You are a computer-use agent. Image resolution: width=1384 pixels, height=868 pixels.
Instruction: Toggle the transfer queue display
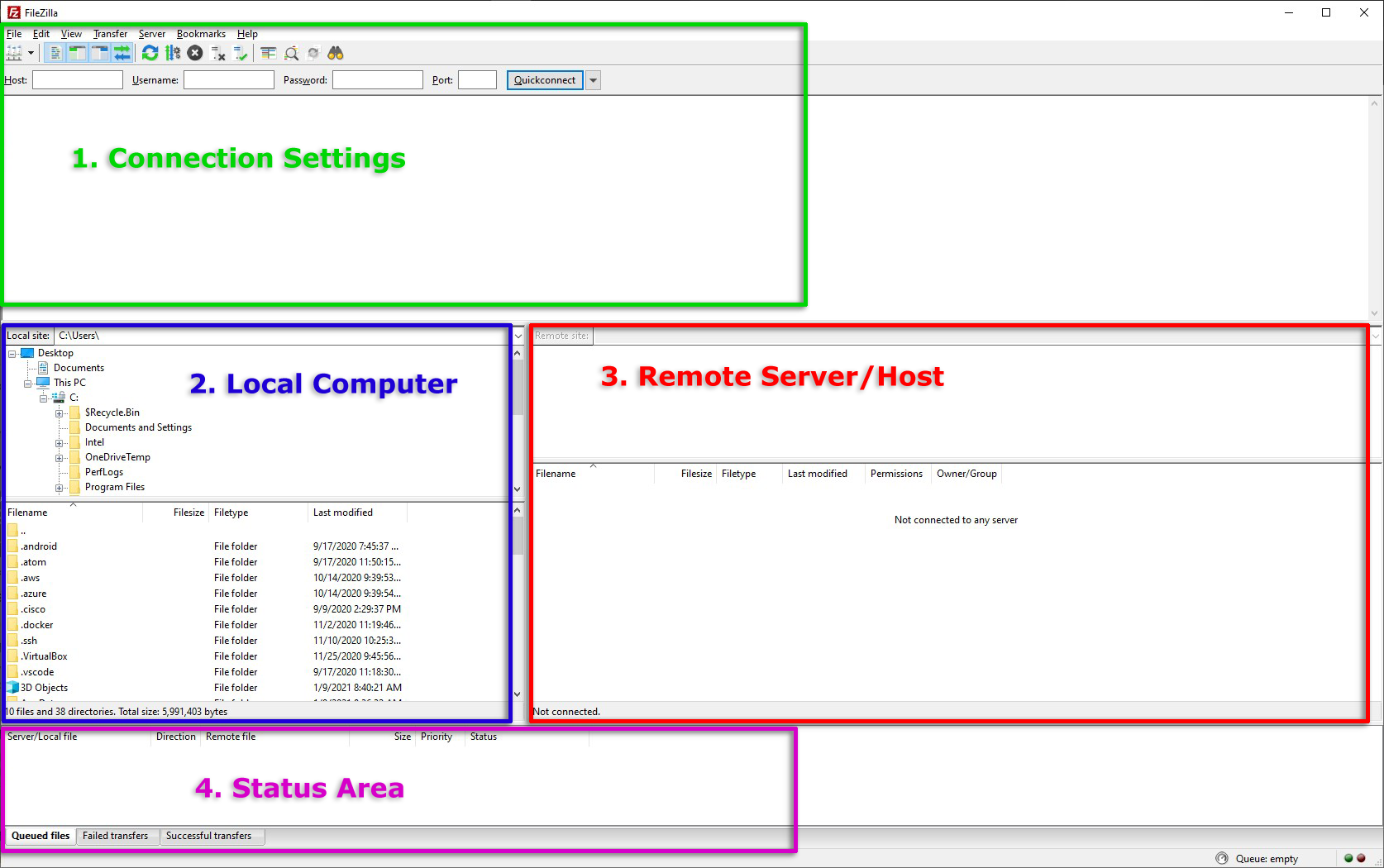[122, 53]
